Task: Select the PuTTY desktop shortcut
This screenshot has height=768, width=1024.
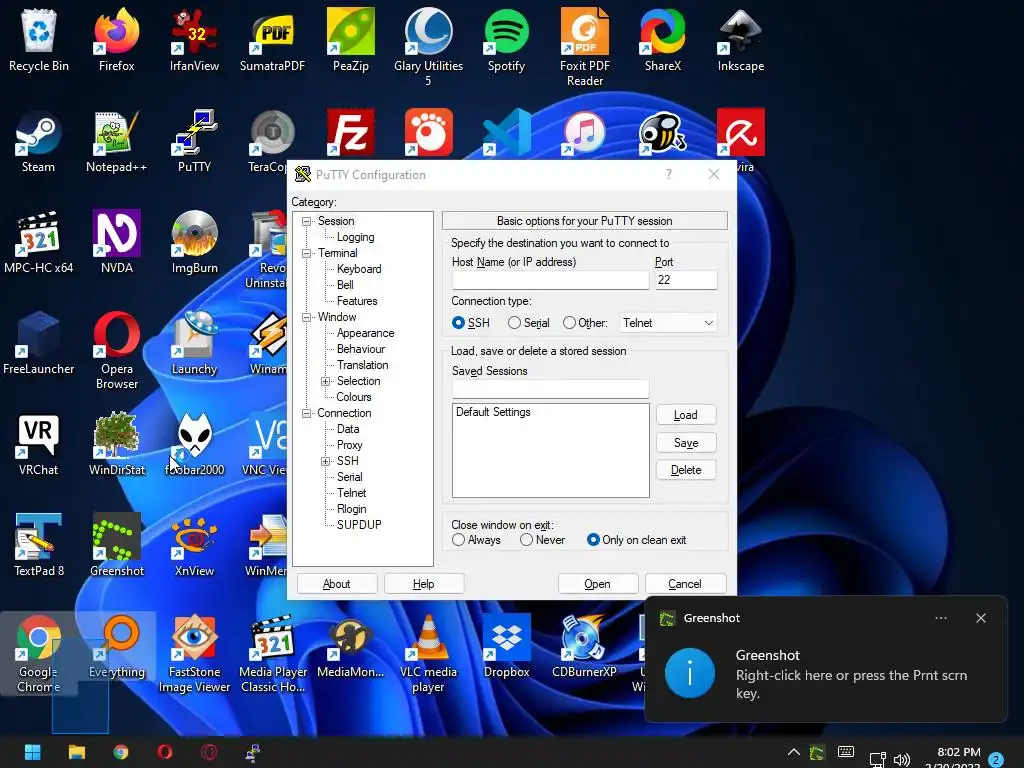Action: click(x=194, y=140)
